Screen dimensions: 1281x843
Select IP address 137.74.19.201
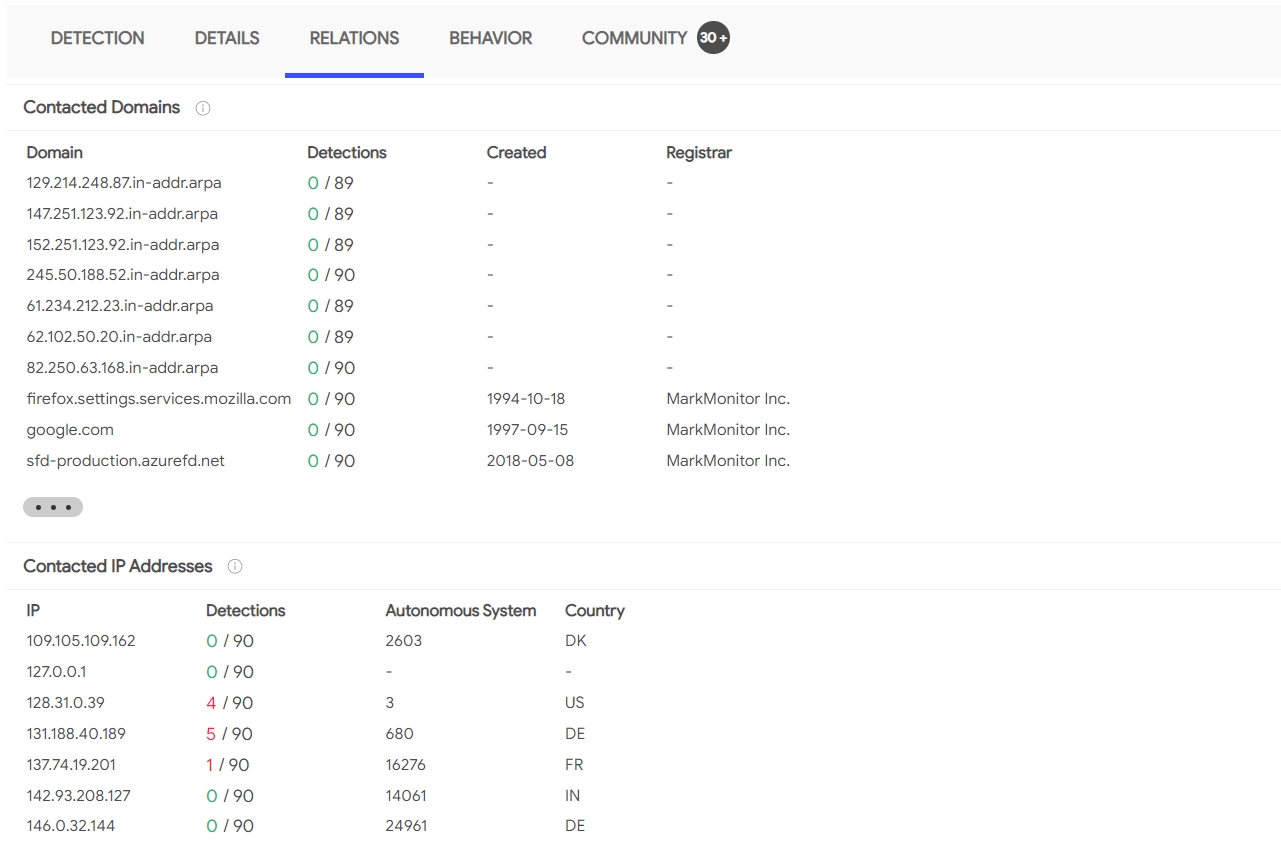pos(71,765)
